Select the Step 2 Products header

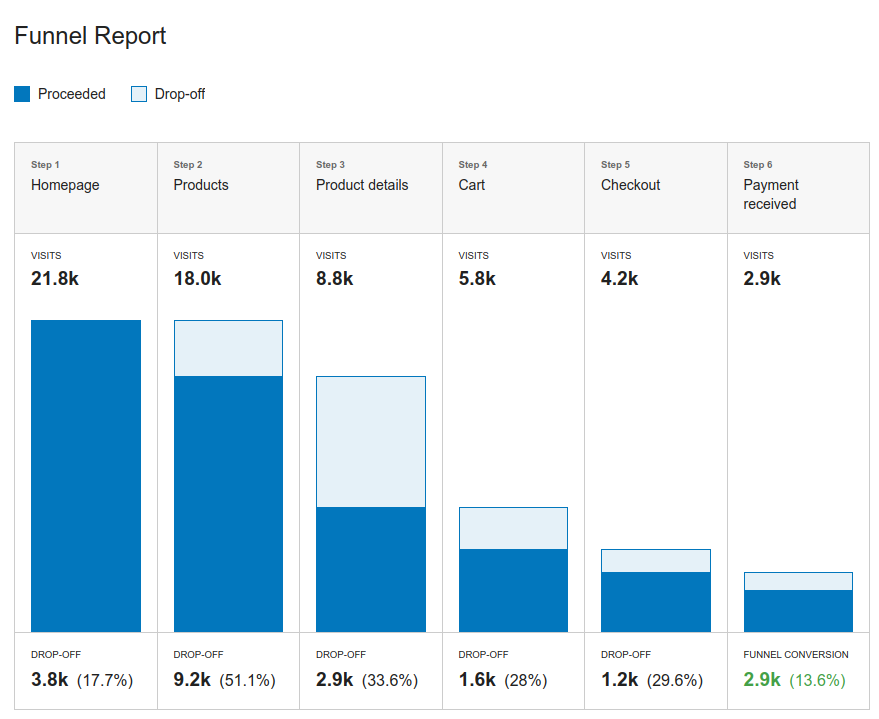click(x=228, y=187)
